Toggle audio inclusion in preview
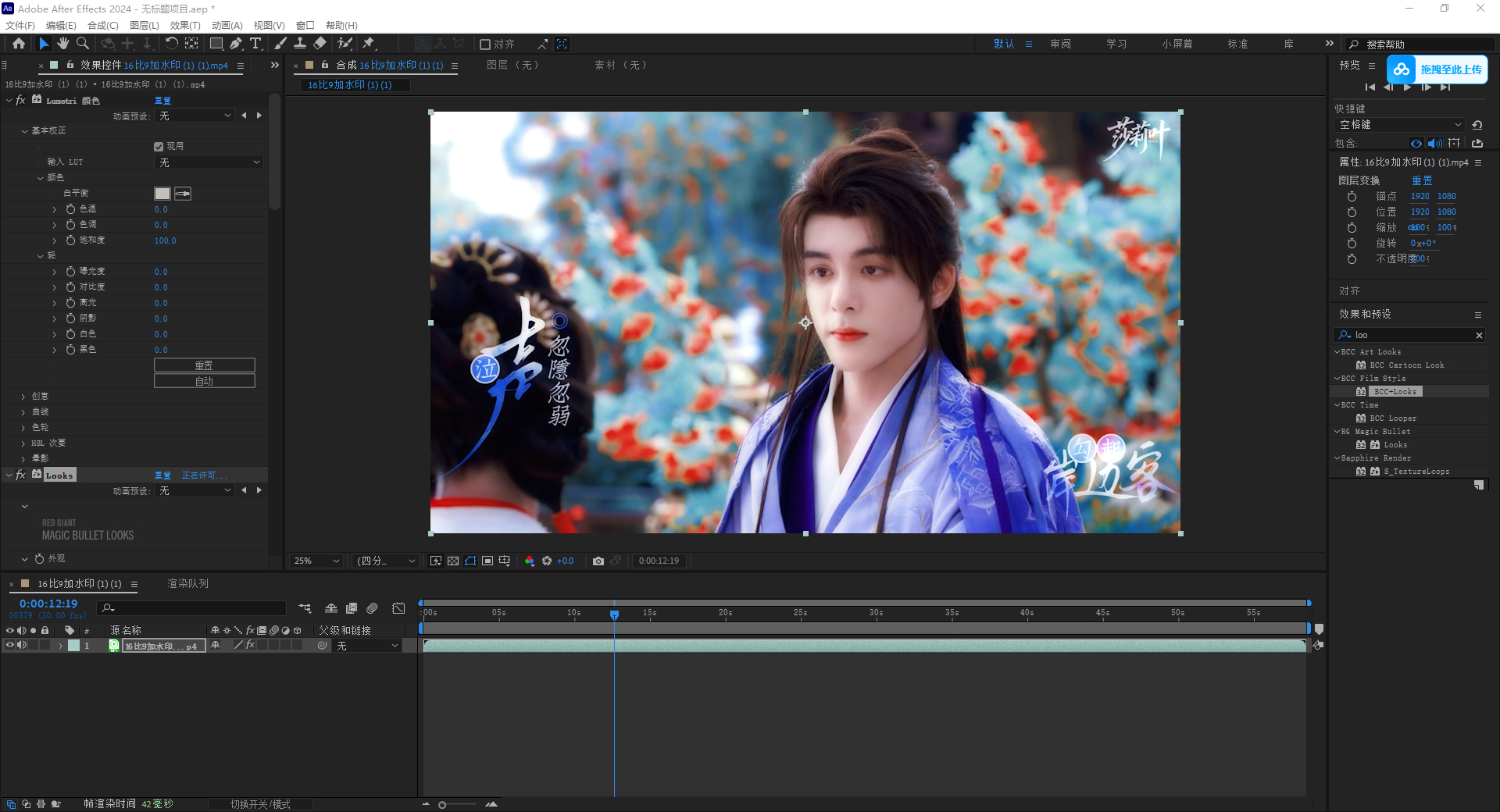Viewport: 1500px width, 812px height. click(1435, 144)
